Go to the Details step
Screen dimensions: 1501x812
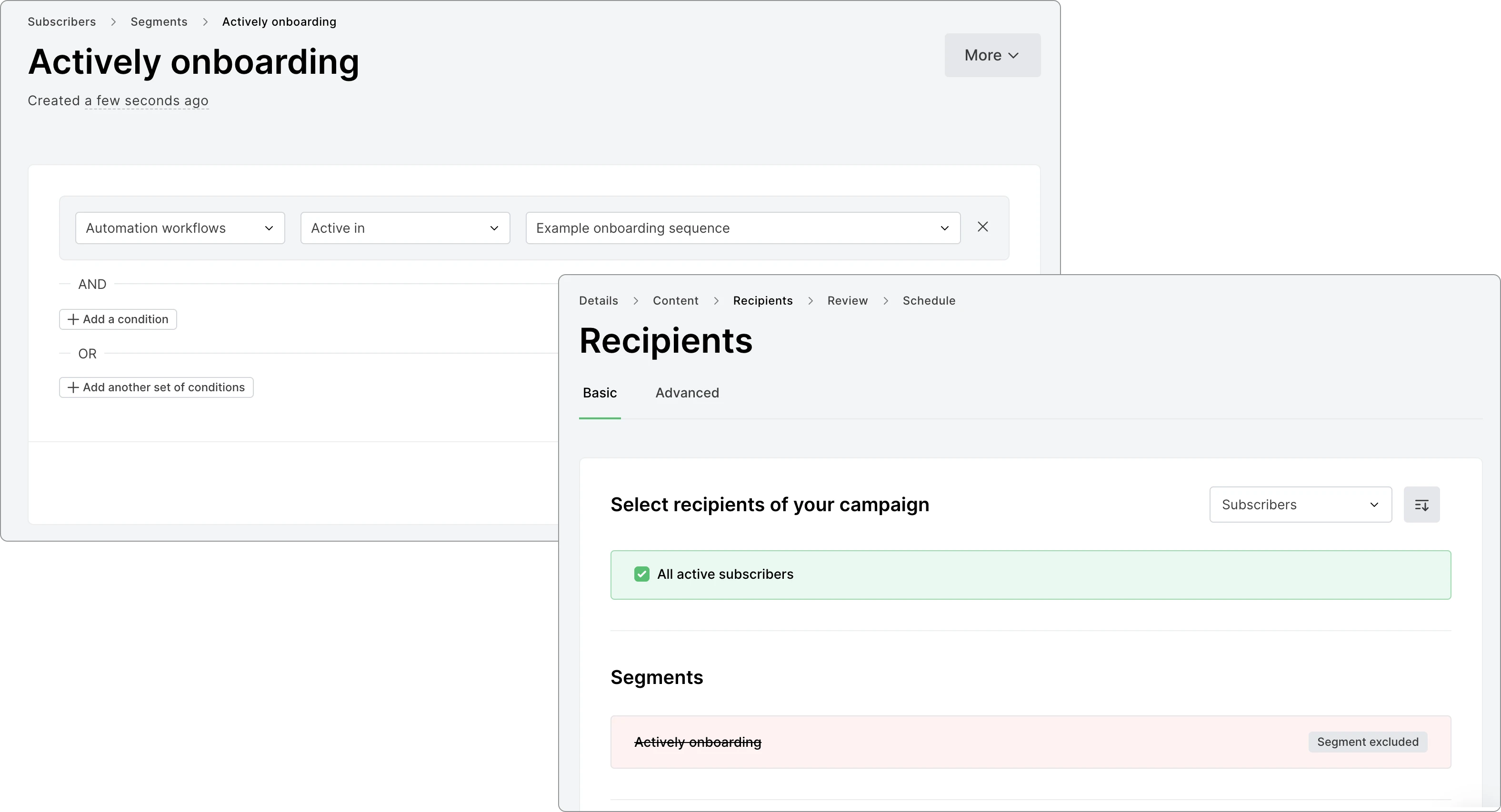[x=599, y=301]
